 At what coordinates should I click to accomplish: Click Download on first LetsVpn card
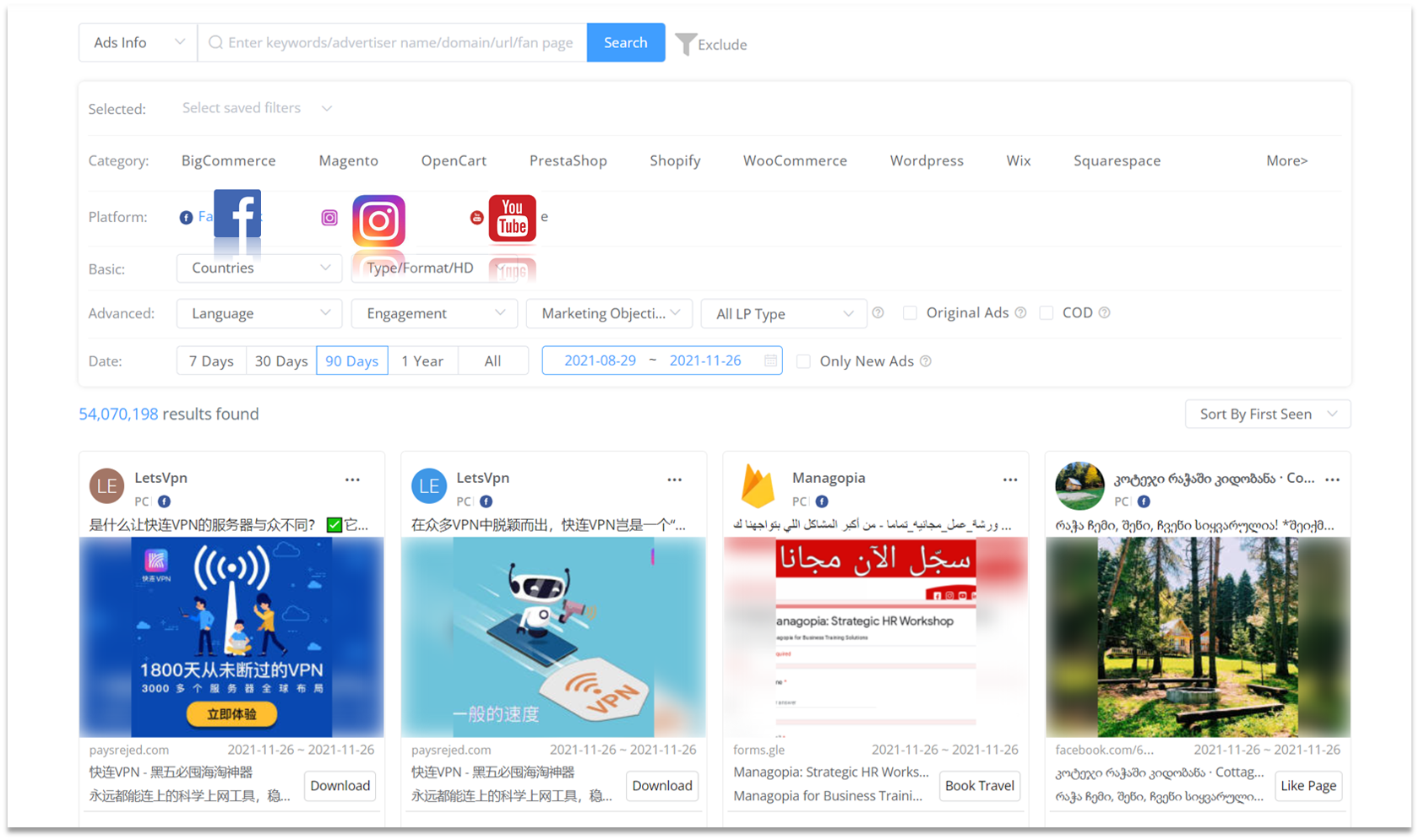click(340, 786)
